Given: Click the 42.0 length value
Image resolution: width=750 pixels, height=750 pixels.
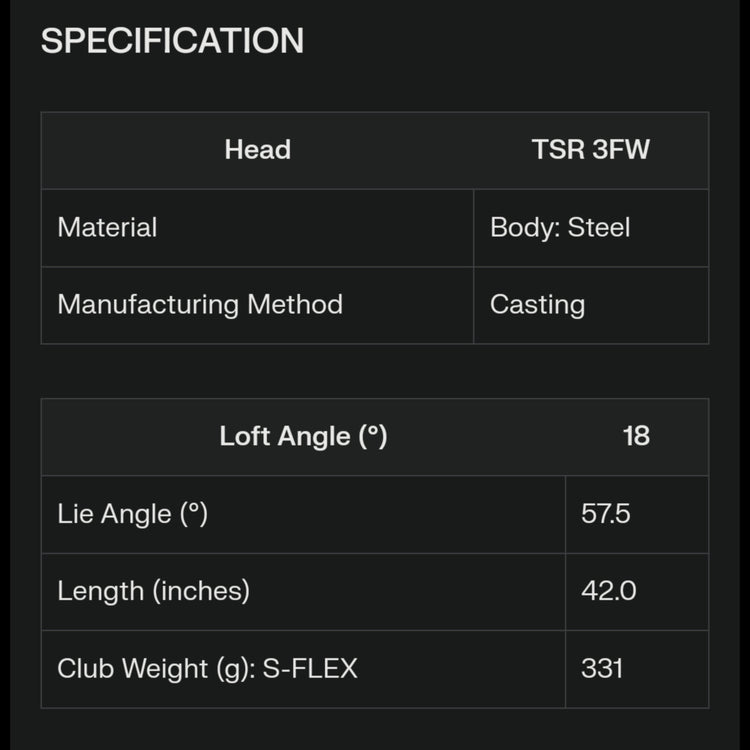Looking at the screenshot, I should 608,591.
